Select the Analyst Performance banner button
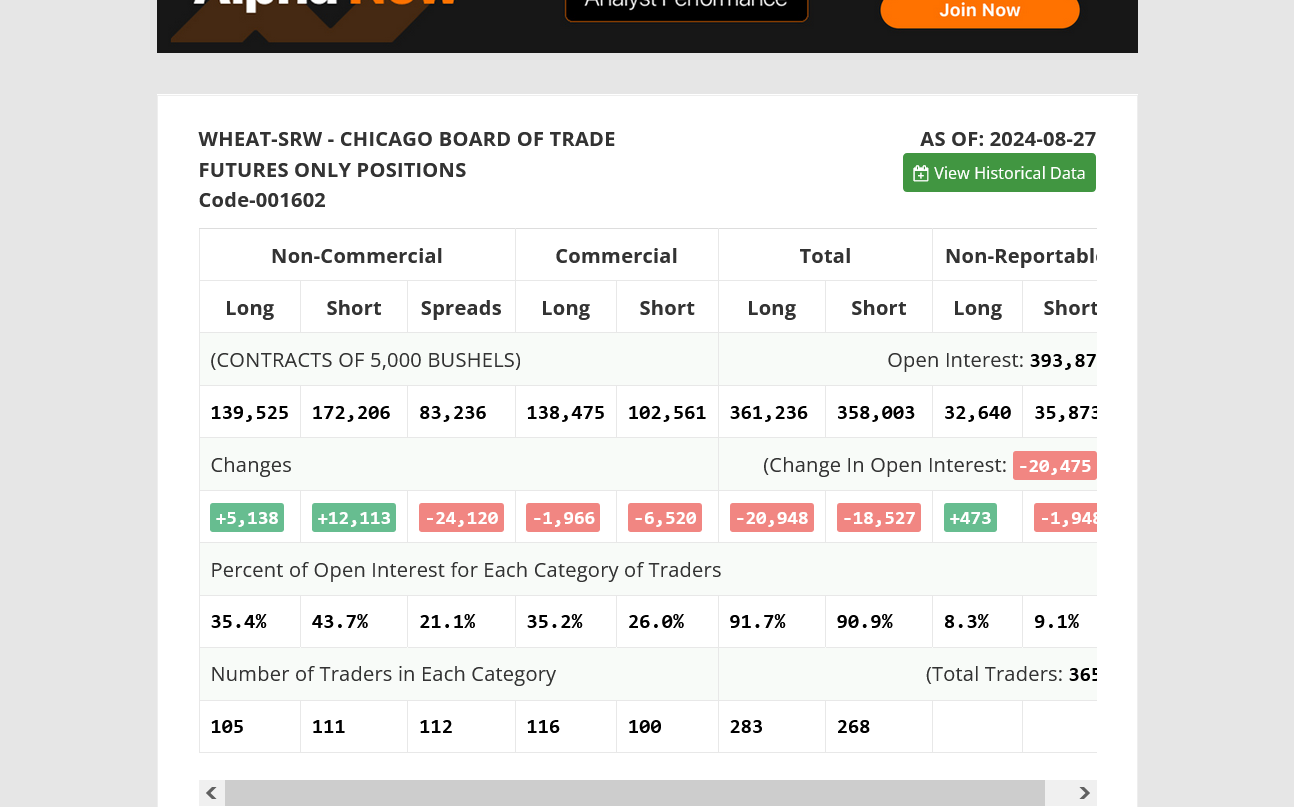Viewport: 1294px width, 807px height. [x=686, y=8]
